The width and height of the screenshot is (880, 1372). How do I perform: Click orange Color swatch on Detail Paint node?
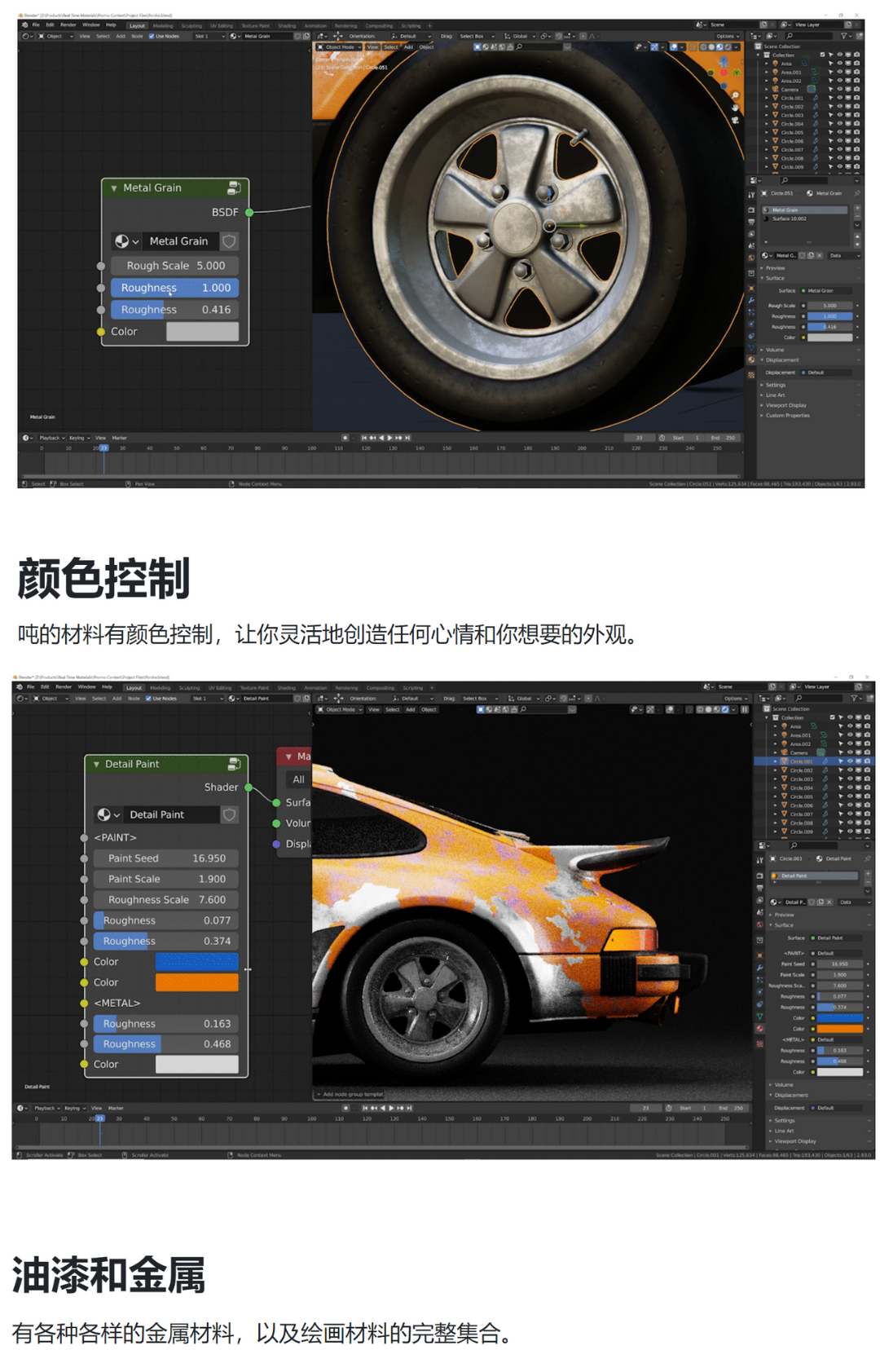(197, 982)
